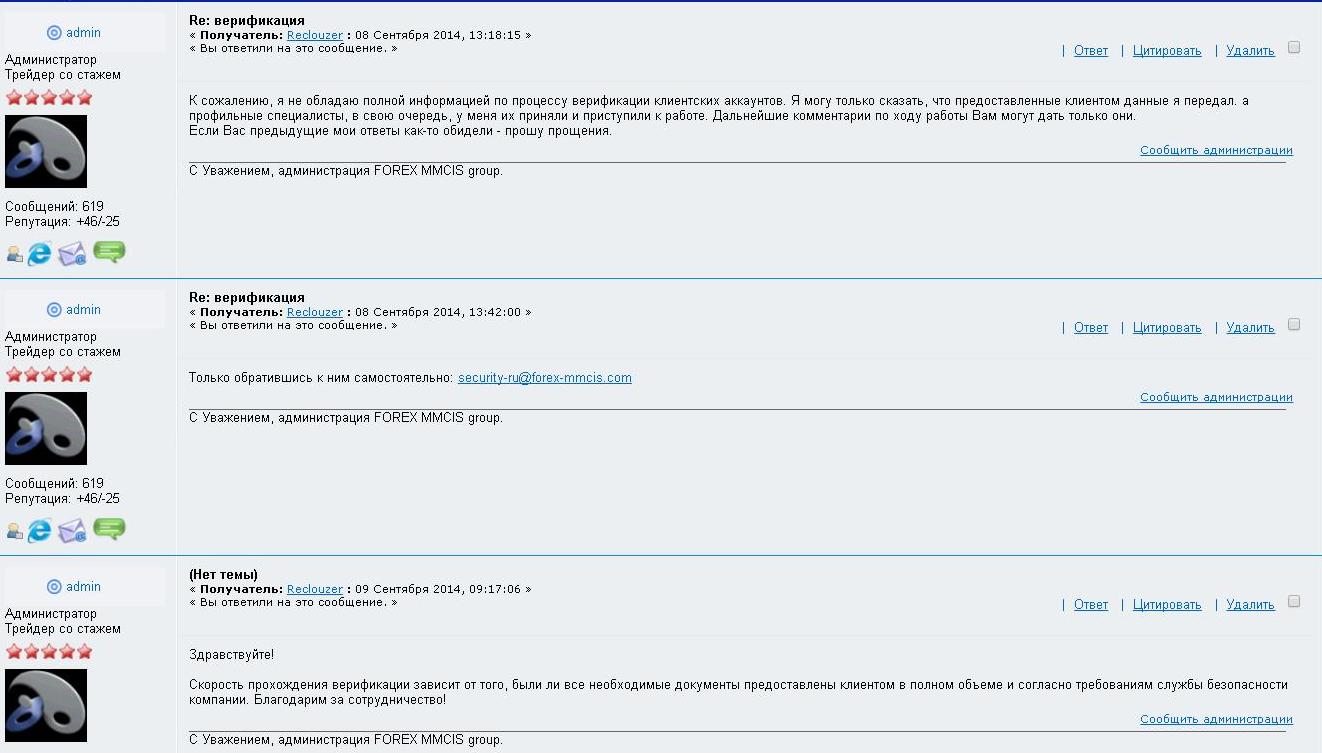
Task: Click admin username in second post
Action: [84, 310]
